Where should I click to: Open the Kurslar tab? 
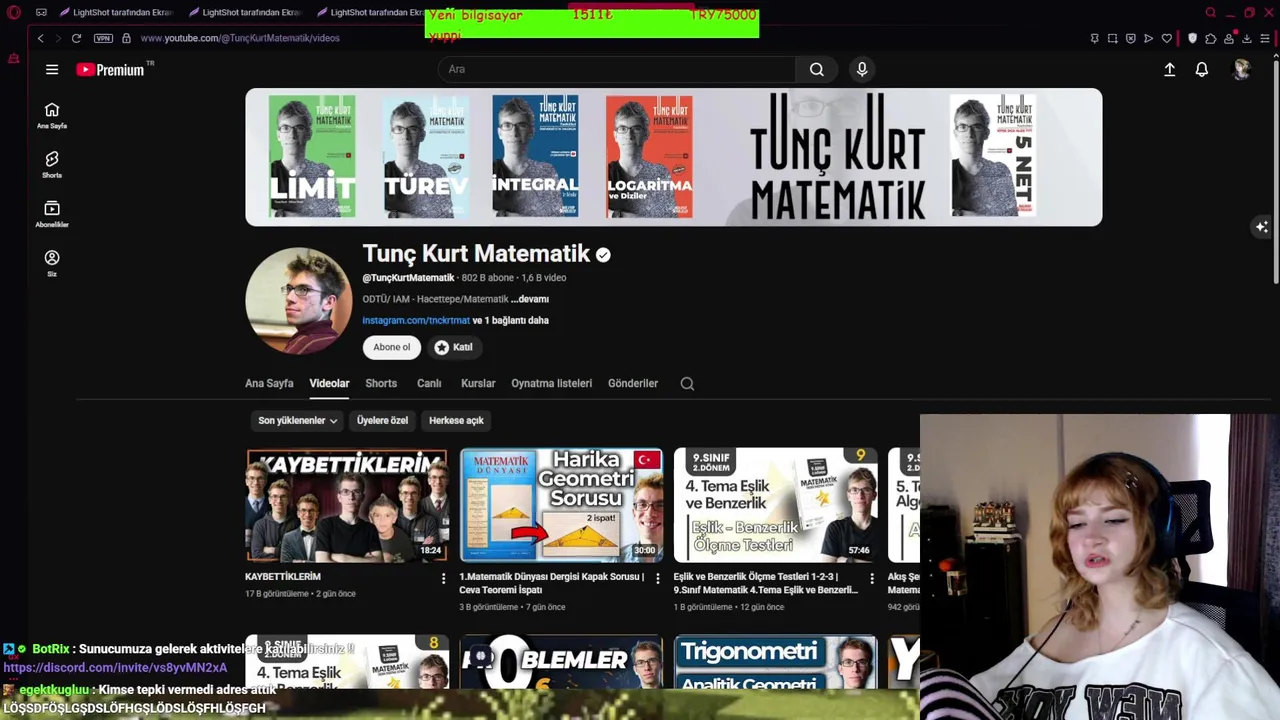478,384
